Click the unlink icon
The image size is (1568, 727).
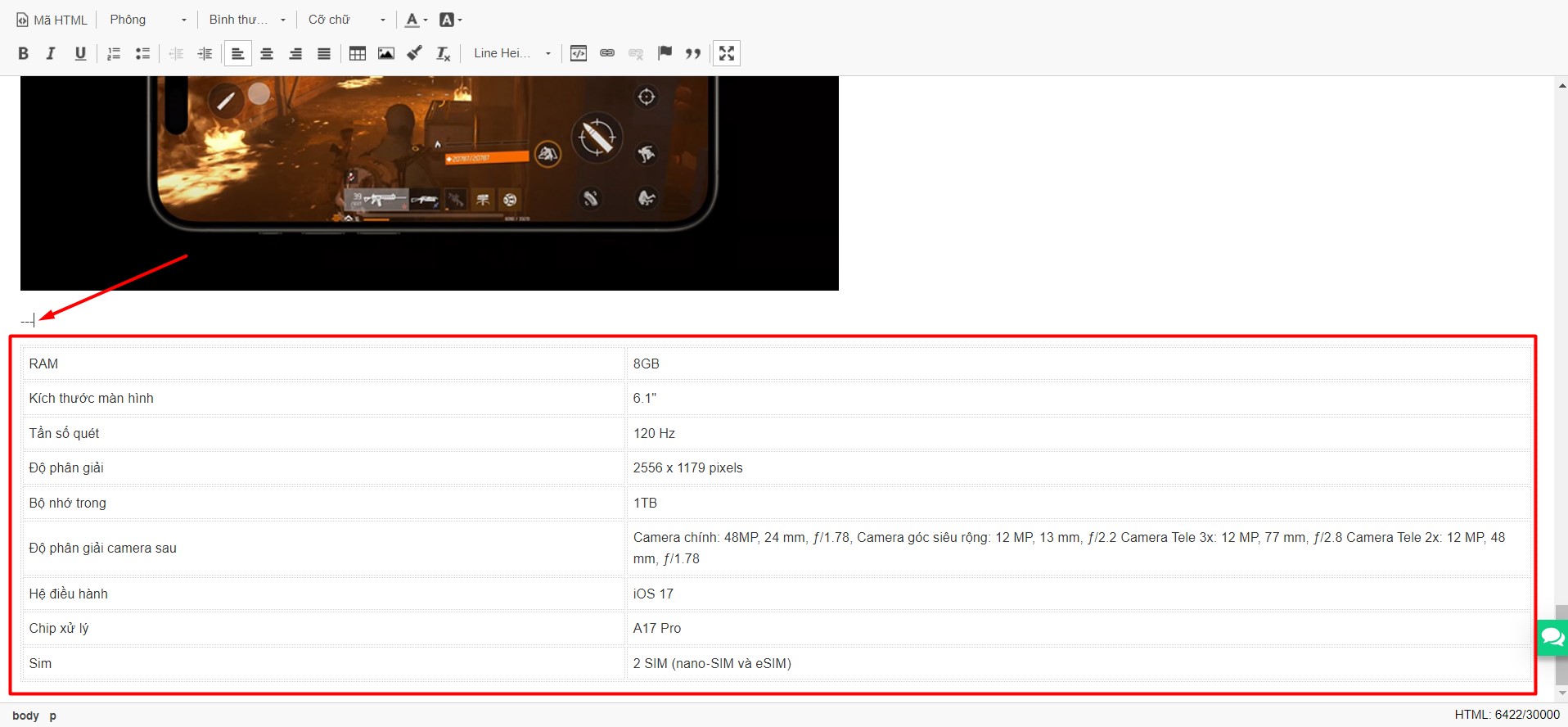[x=636, y=53]
